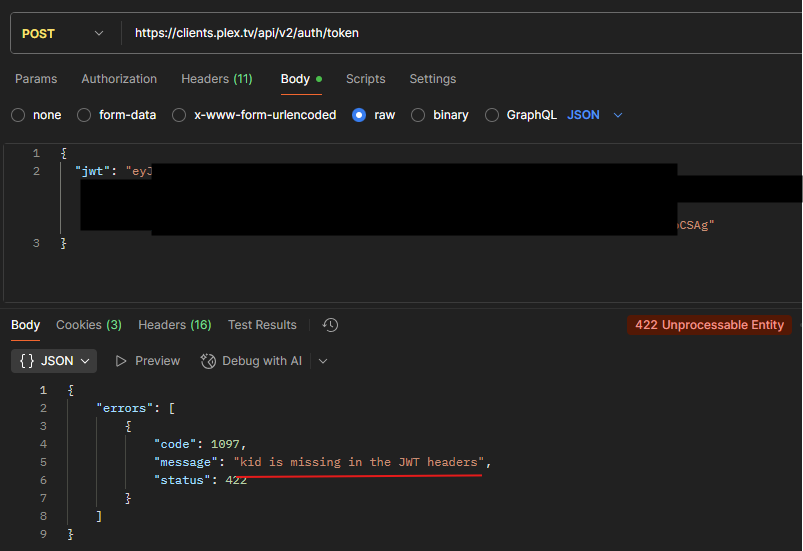
Task: Click the closing brace on request line 3
Action: (x=64, y=243)
